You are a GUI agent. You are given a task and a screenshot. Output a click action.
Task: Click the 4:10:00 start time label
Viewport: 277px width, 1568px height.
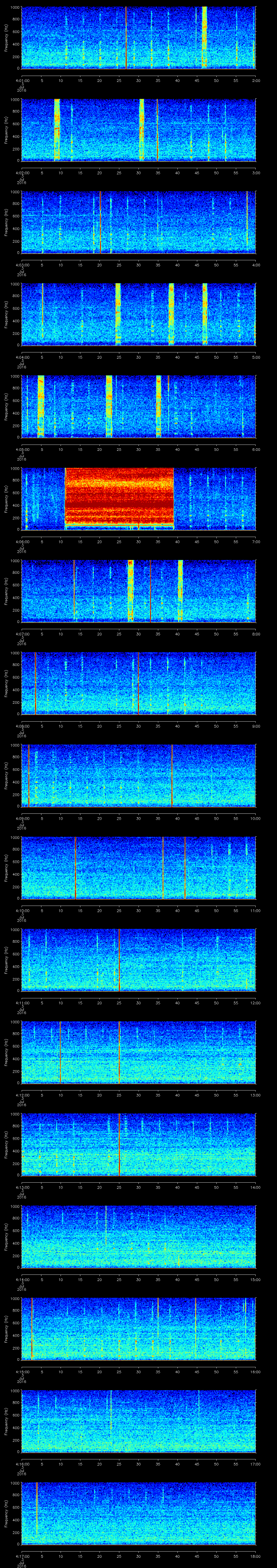click(x=22, y=910)
